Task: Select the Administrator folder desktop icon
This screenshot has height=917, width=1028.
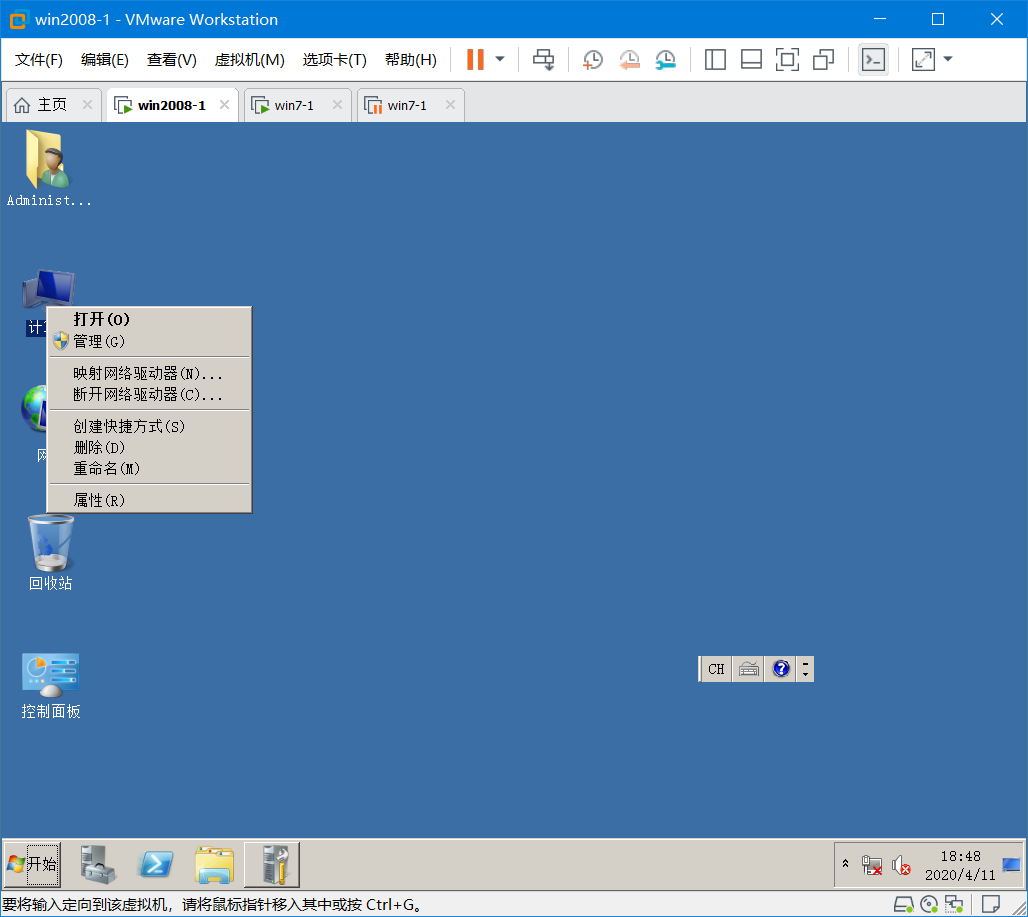Action: point(49,168)
